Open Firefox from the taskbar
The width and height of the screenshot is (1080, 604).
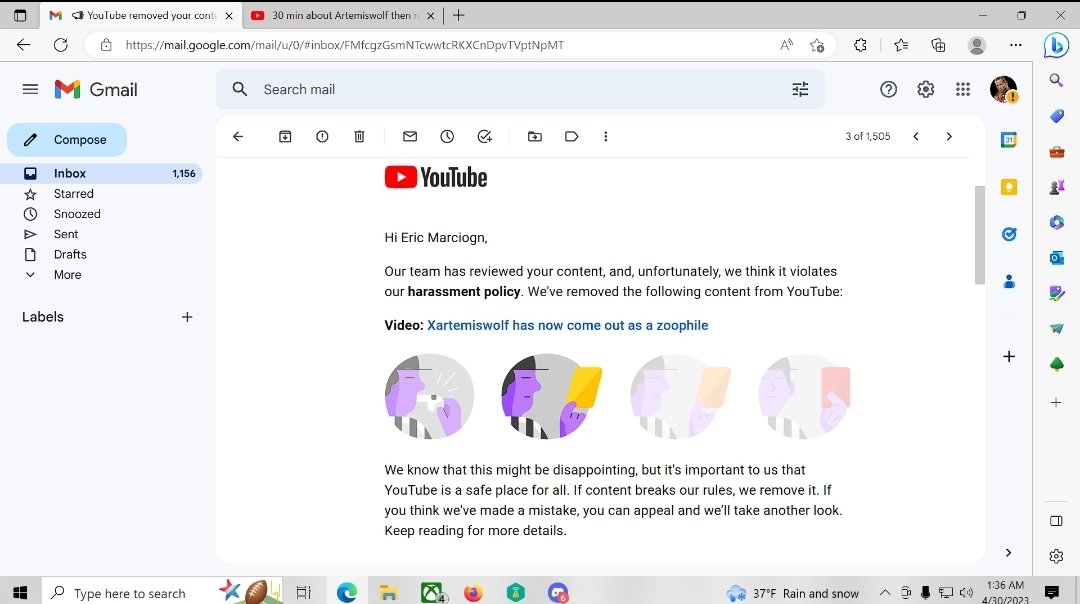click(473, 592)
